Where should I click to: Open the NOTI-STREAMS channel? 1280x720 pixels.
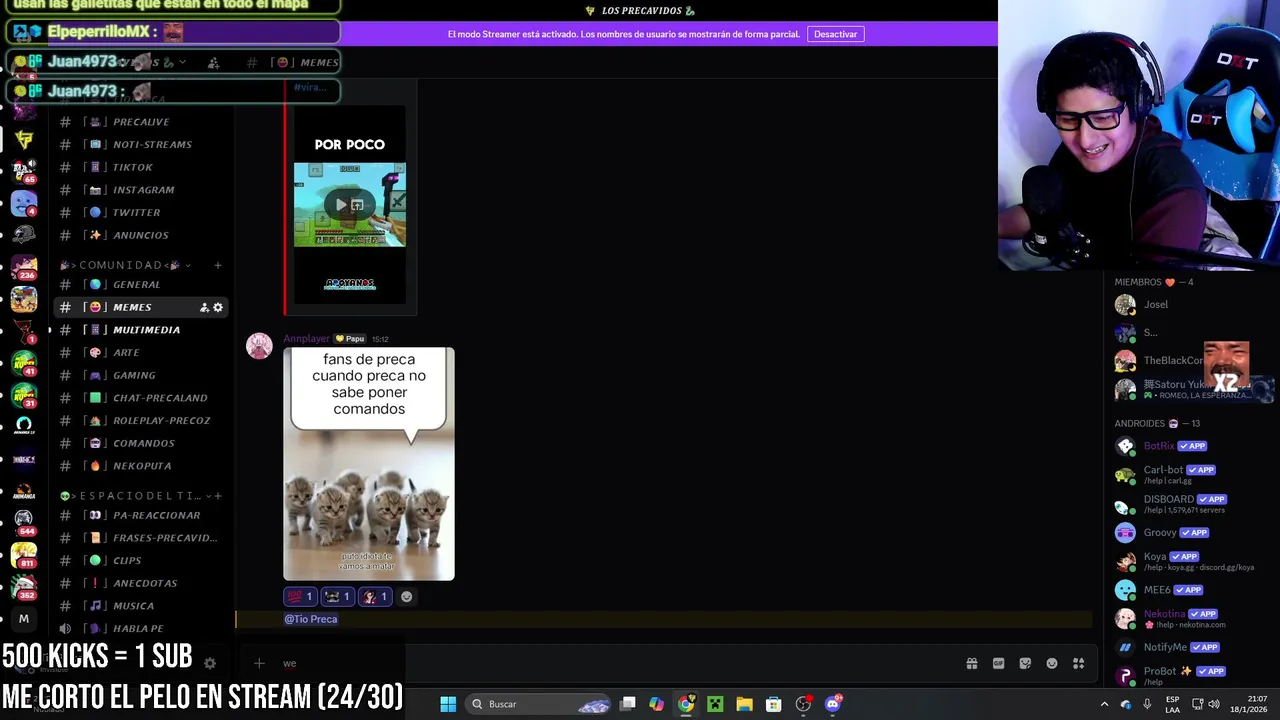tap(141, 144)
